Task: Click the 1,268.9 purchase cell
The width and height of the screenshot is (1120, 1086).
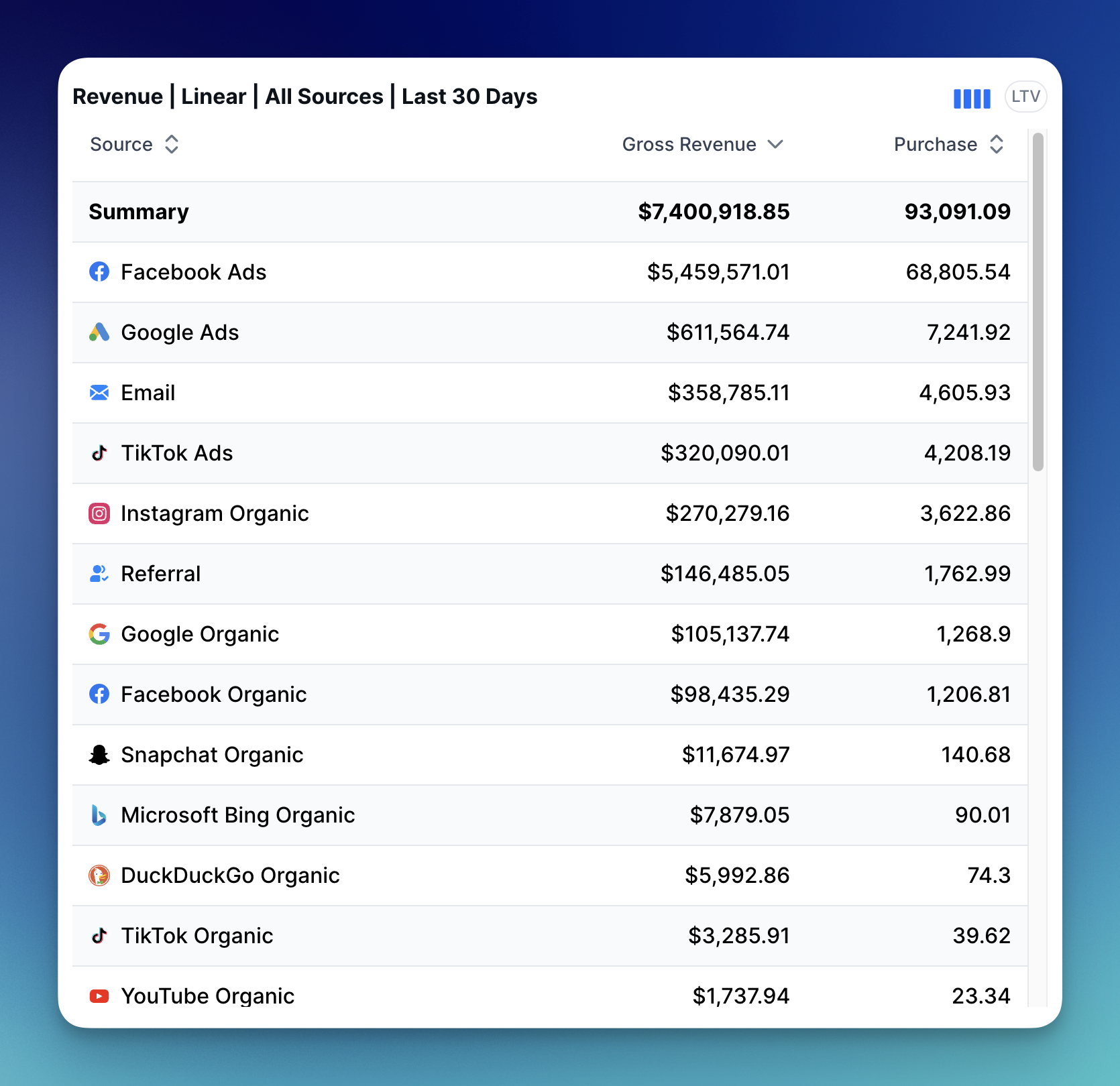Action: (x=973, y=634)
